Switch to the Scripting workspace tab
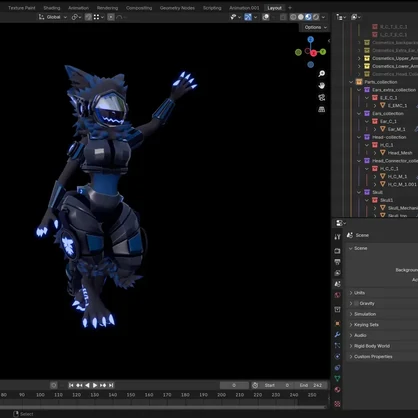Image resolution: width=418 pixels, height=418 pixels. point(212,8)
